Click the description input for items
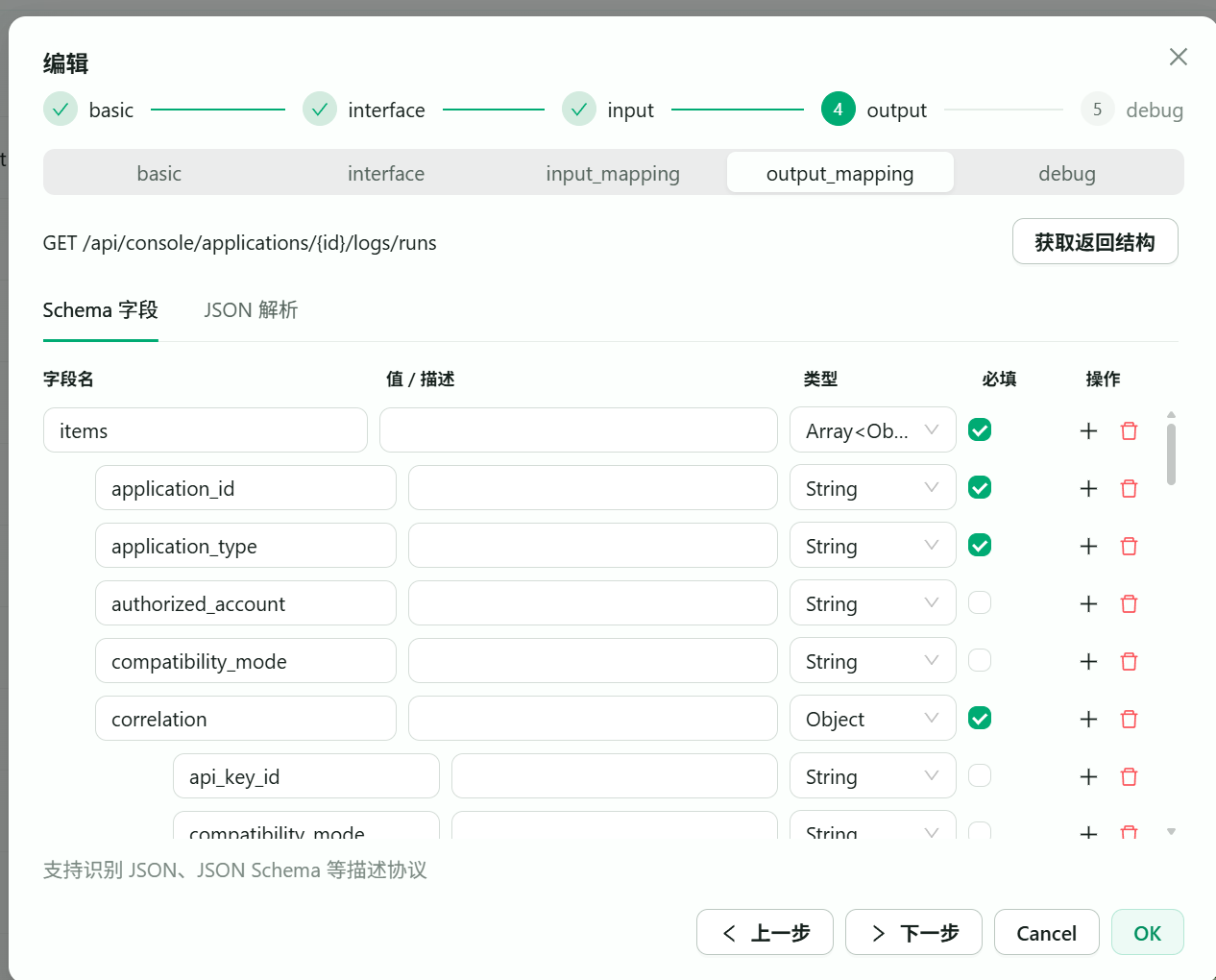Screen dimensions: 1216x980 point(578,429)
